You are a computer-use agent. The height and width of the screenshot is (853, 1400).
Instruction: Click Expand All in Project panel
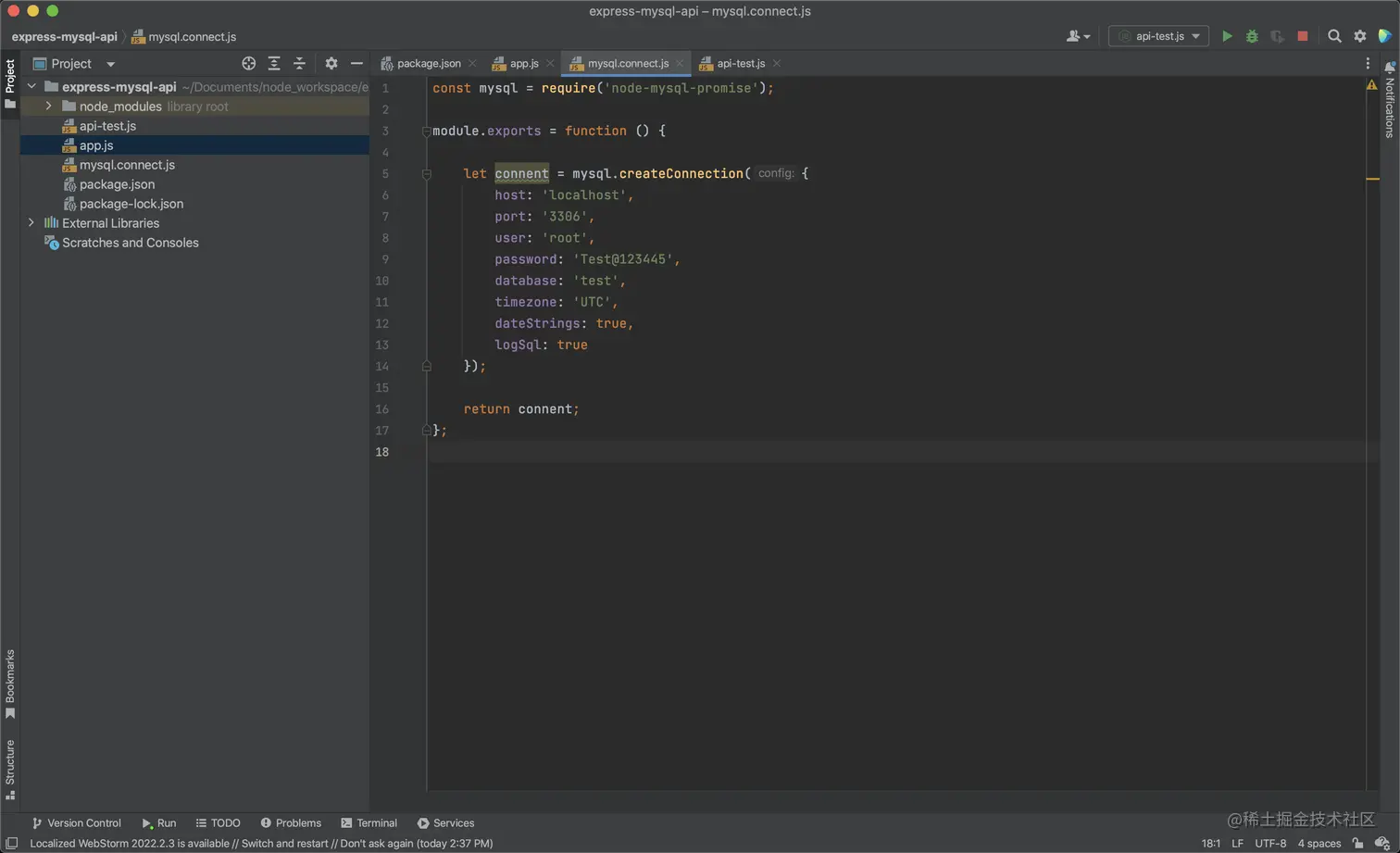pos(274,64)
